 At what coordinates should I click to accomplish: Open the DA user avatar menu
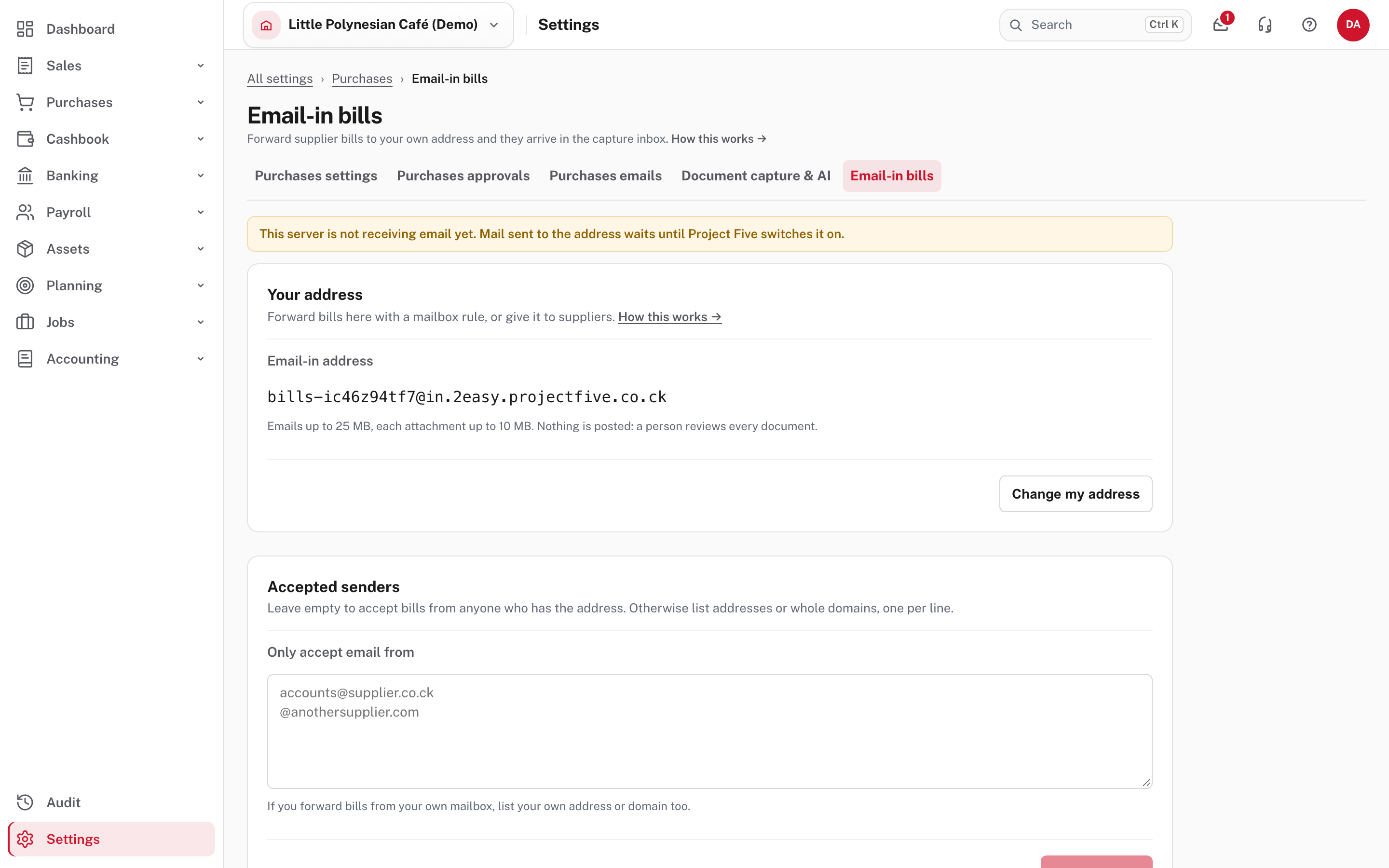click(x=1353, y=25)
